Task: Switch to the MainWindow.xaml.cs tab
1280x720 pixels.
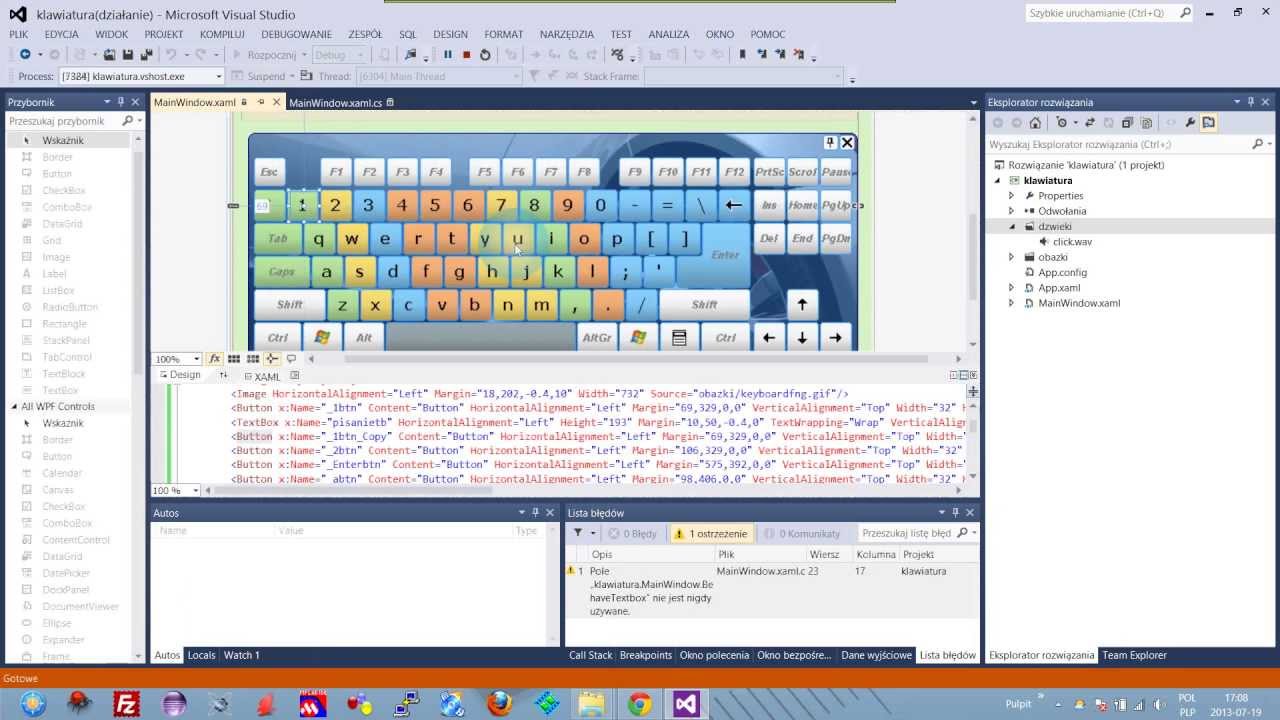Action: (x=335, y=103)
